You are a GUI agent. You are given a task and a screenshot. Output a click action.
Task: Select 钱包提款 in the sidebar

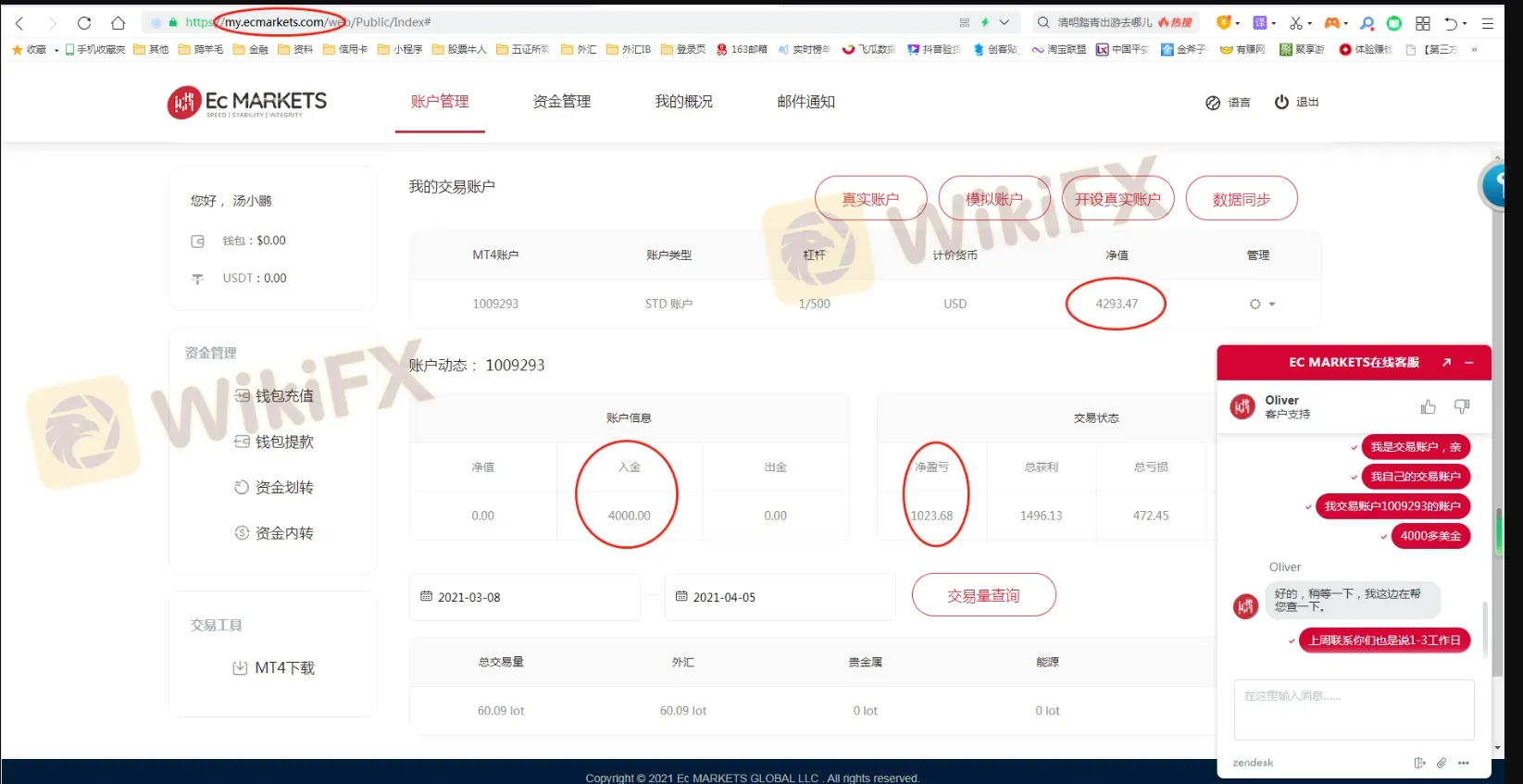[274, 442]
